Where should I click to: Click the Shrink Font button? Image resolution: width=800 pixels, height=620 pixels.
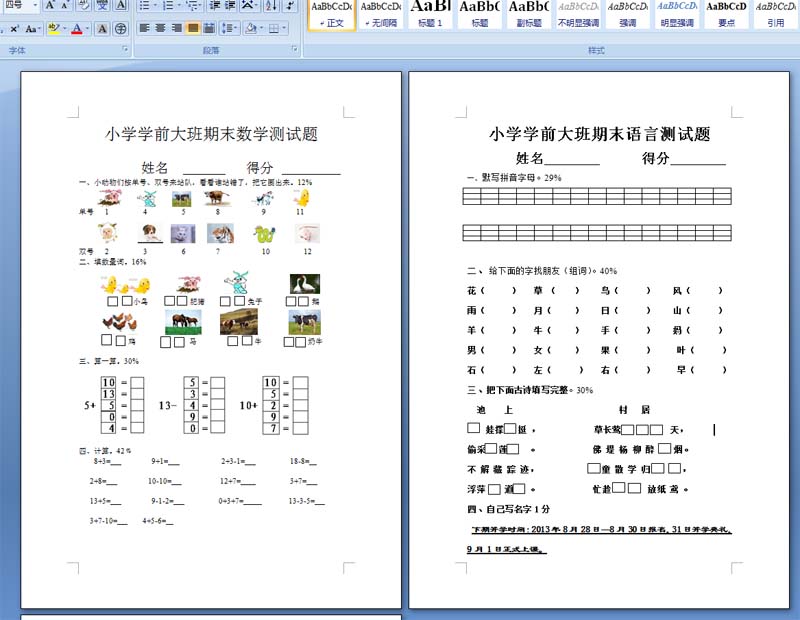coord(65,5)
